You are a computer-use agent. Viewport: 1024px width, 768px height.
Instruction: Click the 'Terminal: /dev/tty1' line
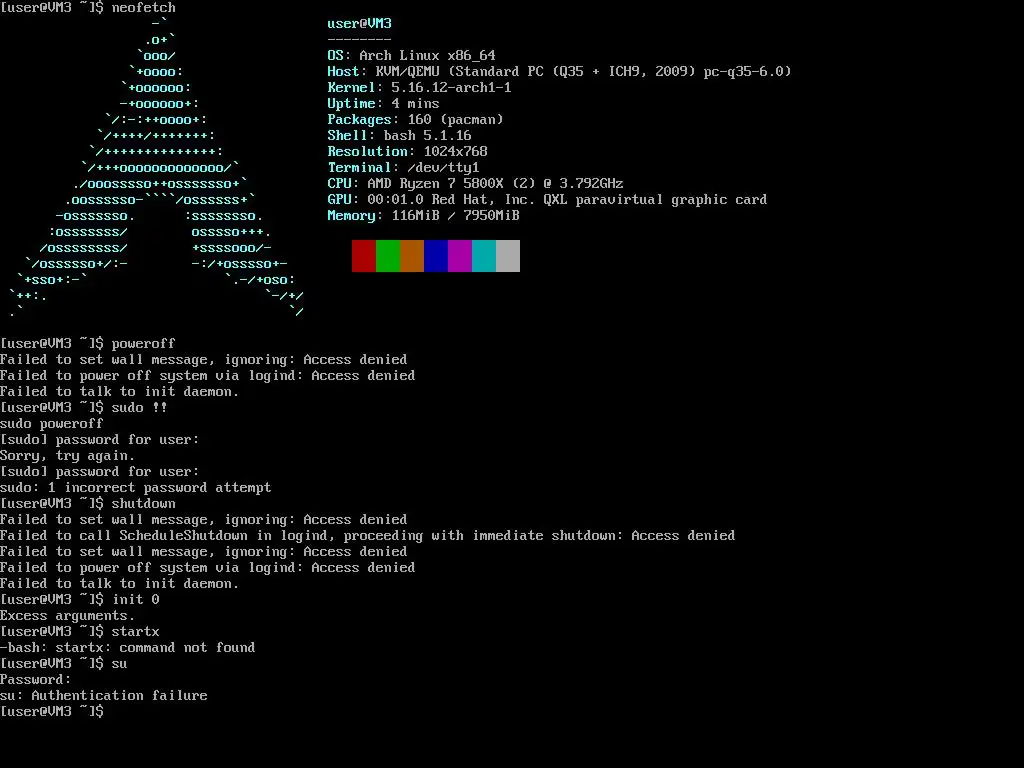click(x=404, y=167)
